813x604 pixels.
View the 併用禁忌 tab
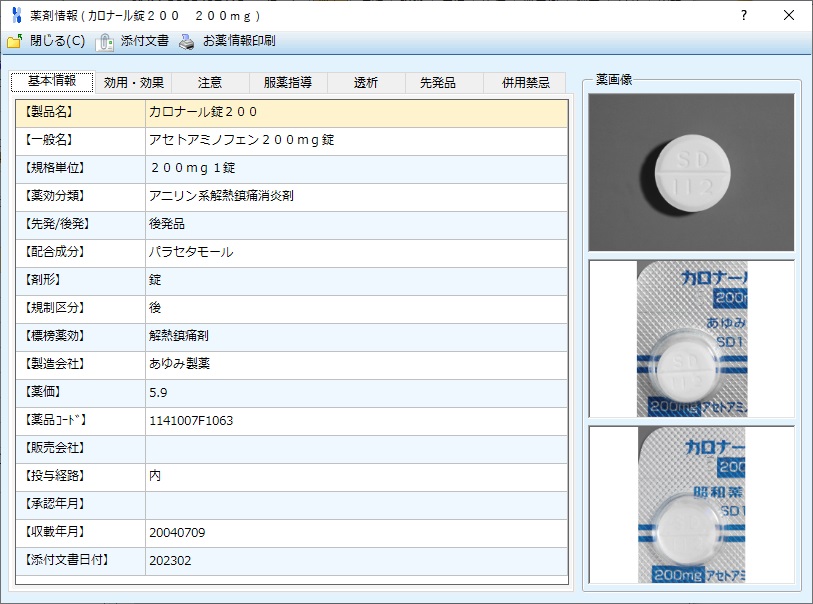525,83
